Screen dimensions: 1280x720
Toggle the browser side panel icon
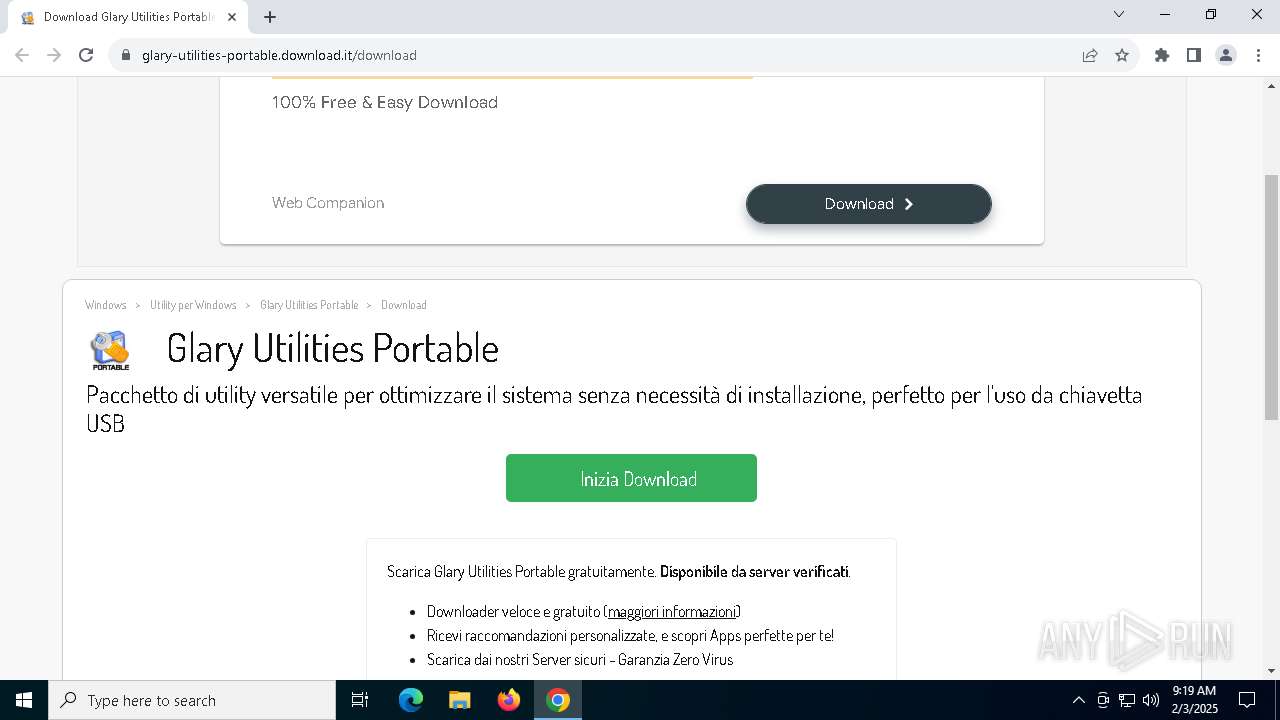coord(1194,55)
